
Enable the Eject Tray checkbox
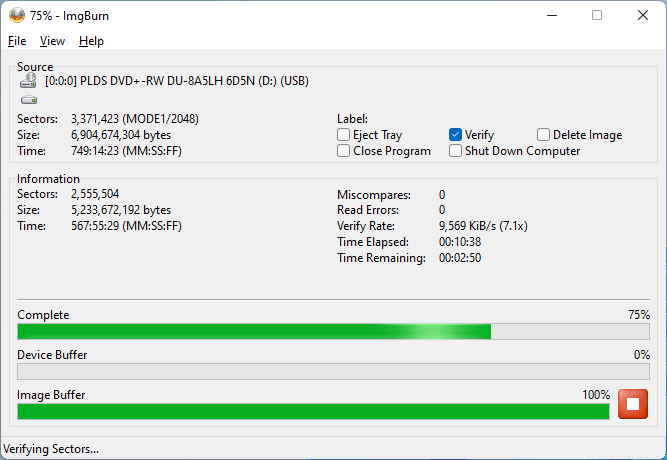click(344, 135)
